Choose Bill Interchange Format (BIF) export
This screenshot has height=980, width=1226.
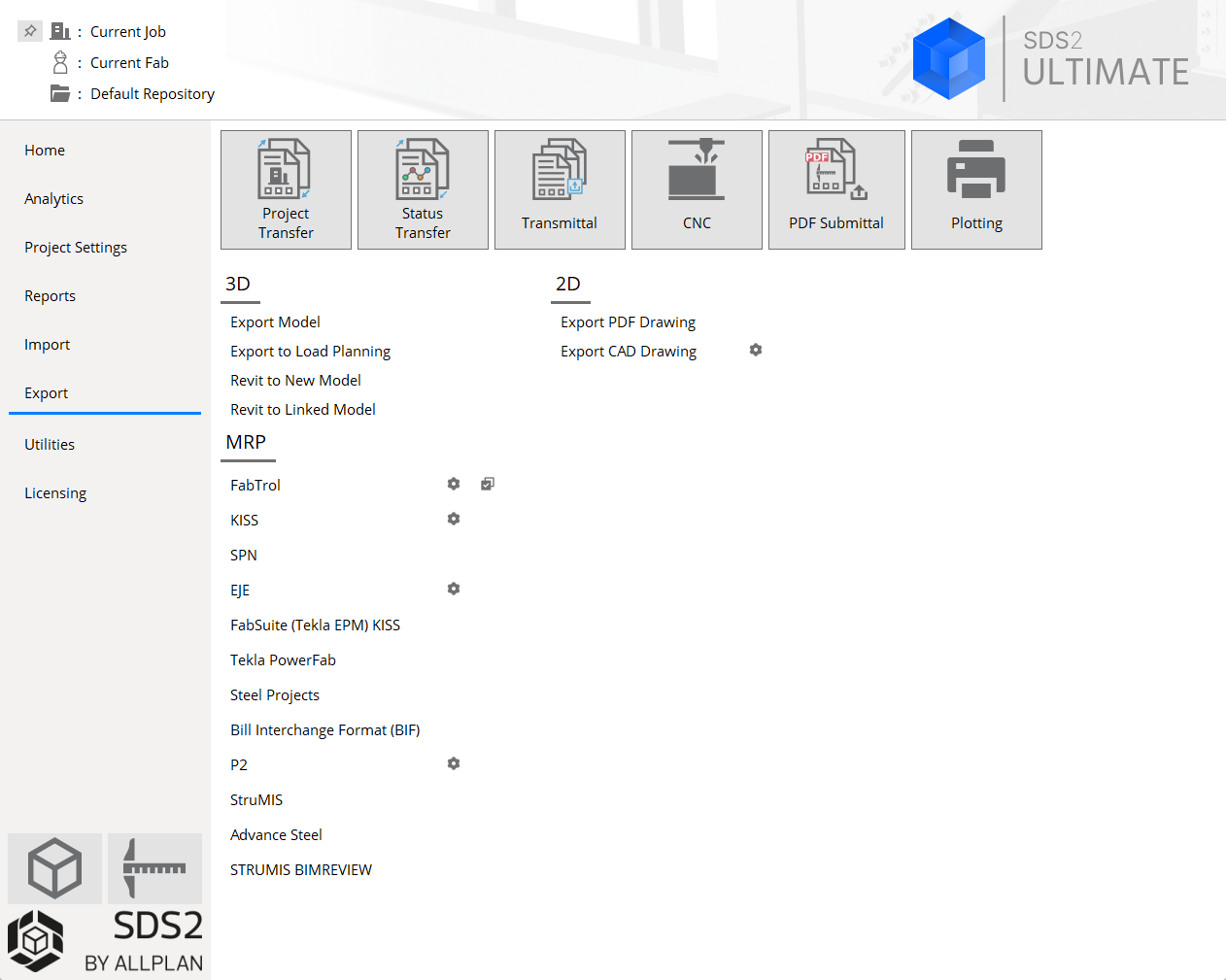coord(325,730)
